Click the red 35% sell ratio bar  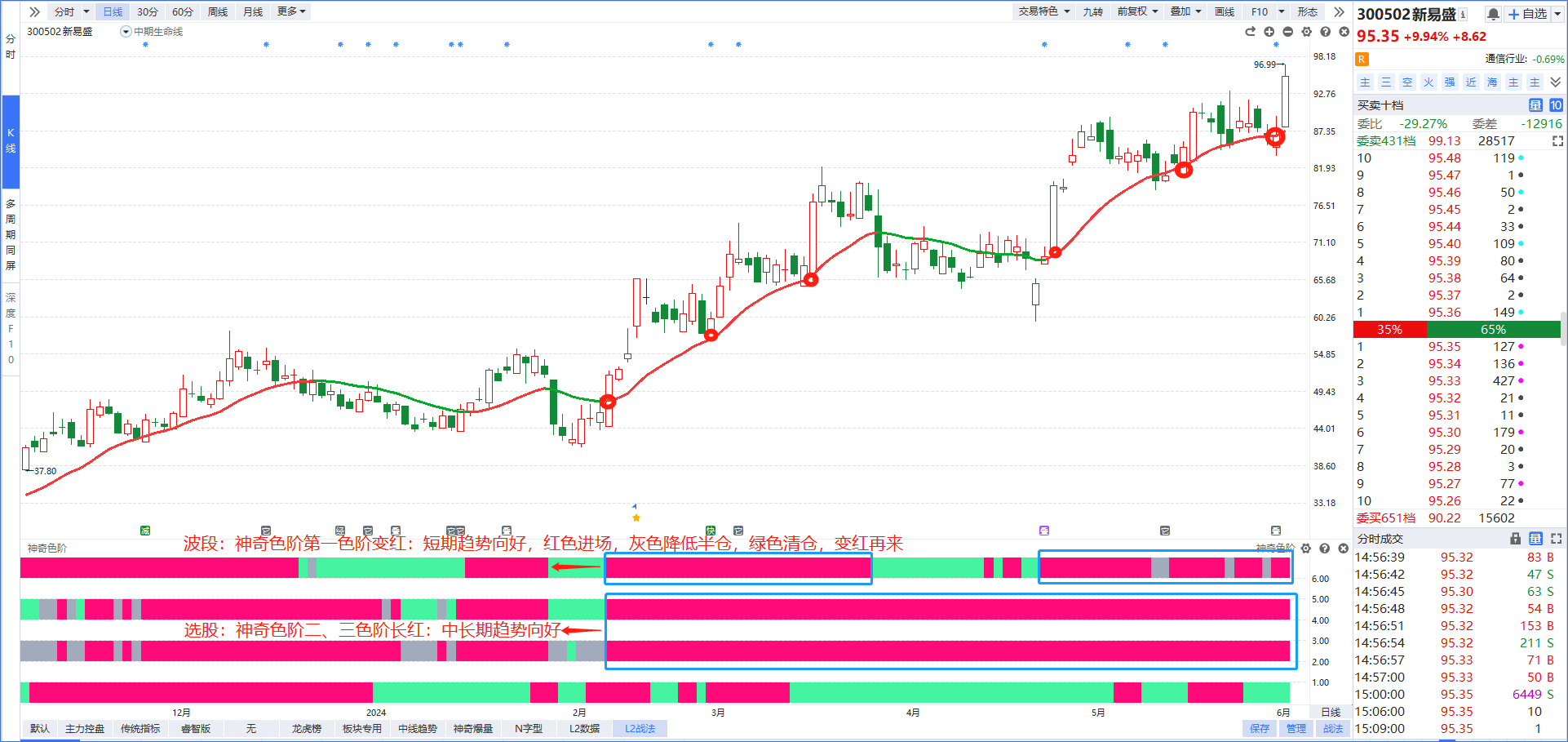pos(1390,330)
